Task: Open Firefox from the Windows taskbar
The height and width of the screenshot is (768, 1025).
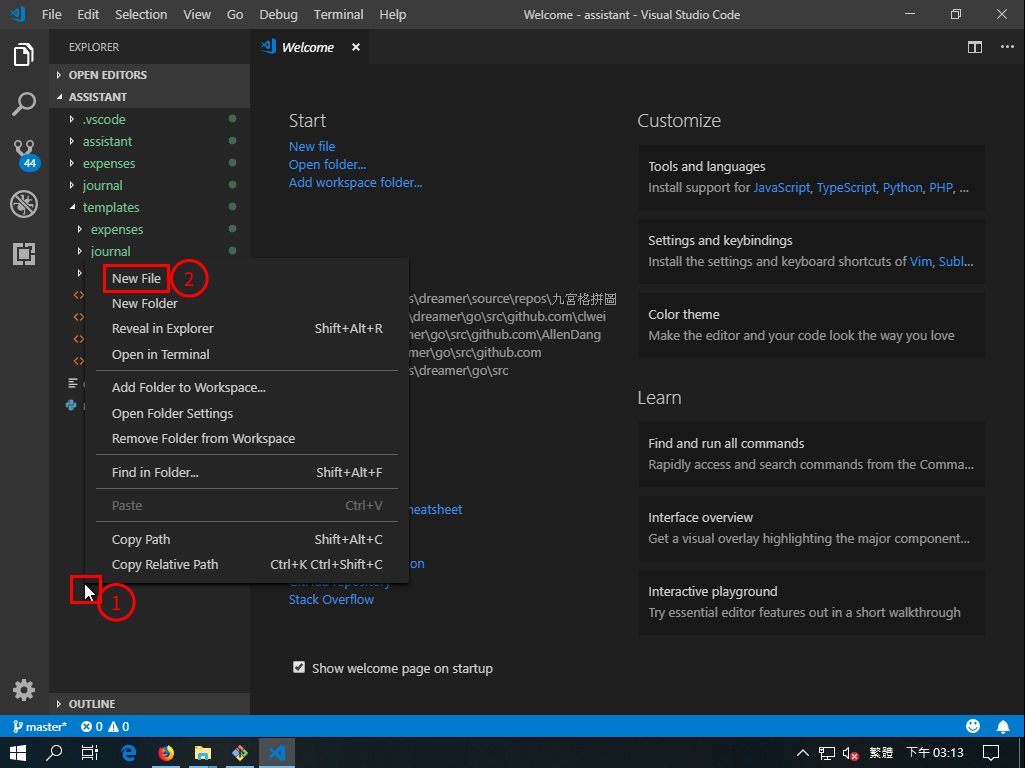Action: 166,753
